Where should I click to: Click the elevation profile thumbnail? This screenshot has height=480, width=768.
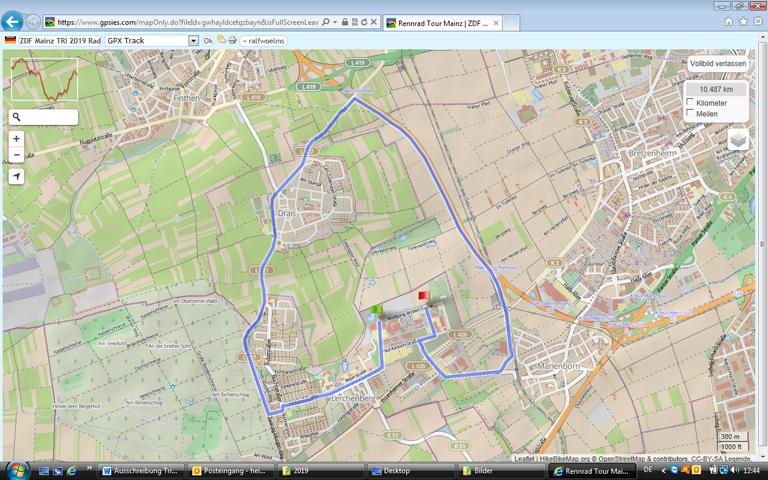click(x=44, y=78)
